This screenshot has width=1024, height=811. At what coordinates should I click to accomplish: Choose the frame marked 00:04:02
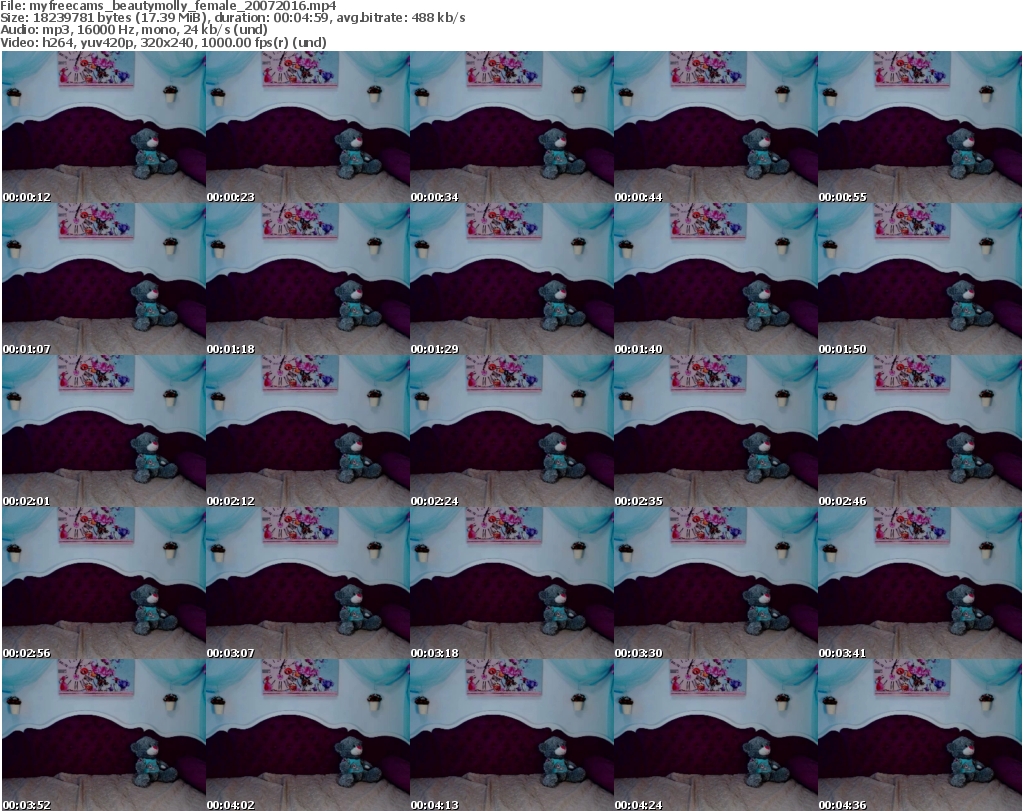pos(308,735)
